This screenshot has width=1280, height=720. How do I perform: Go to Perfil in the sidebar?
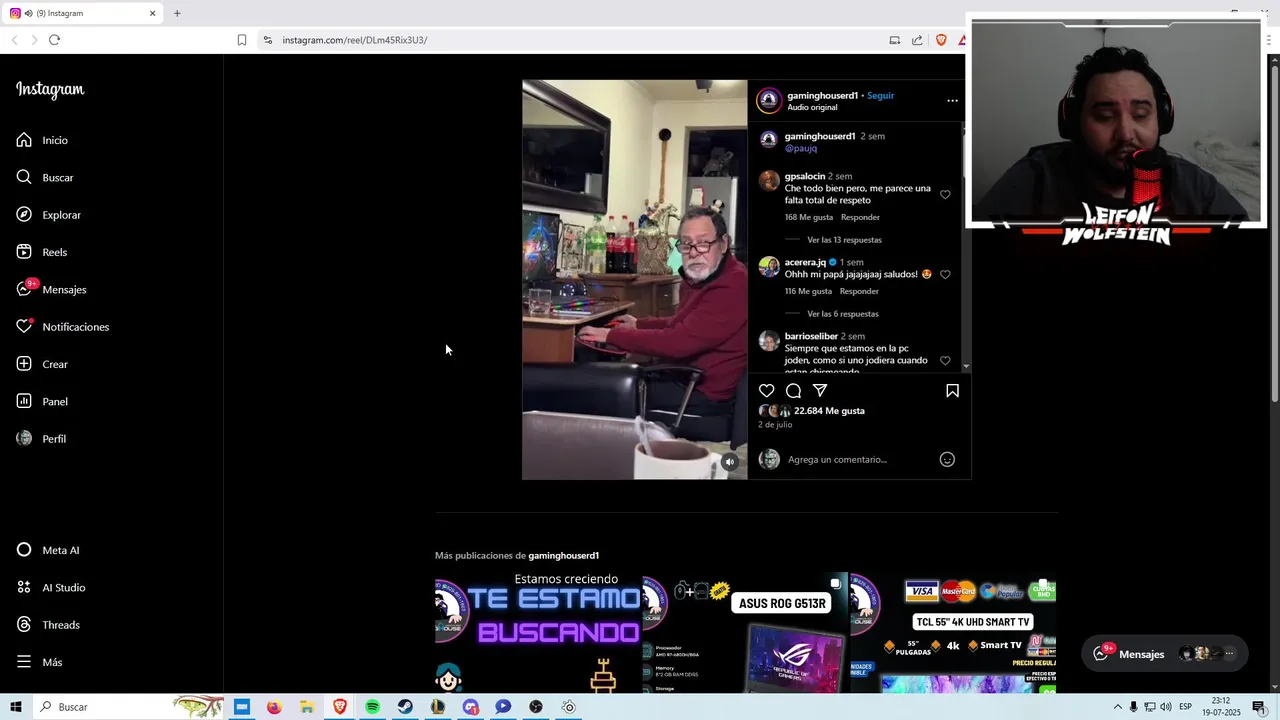pyautogui.click(x=41, y=439)
